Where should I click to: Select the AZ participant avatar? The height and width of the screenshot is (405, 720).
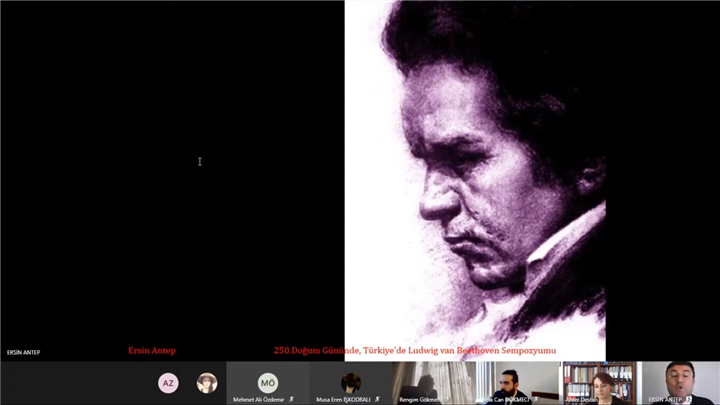pos(168,383)
